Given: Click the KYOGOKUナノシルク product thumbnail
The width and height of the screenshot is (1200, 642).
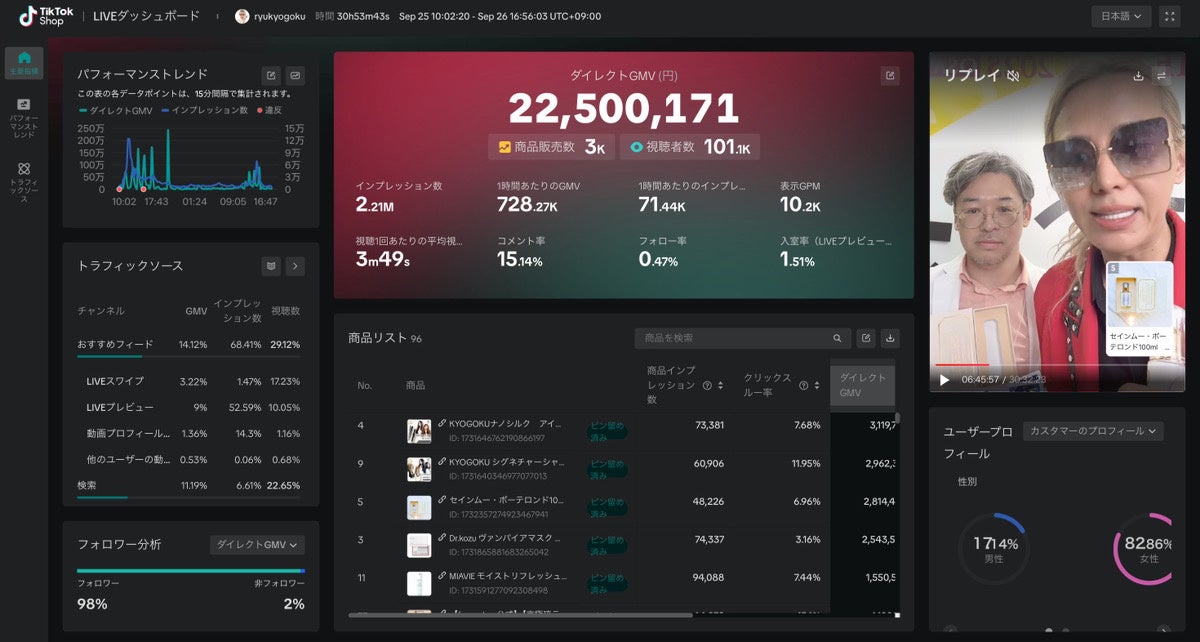Looking at the screenshot, I should point(419,431).
